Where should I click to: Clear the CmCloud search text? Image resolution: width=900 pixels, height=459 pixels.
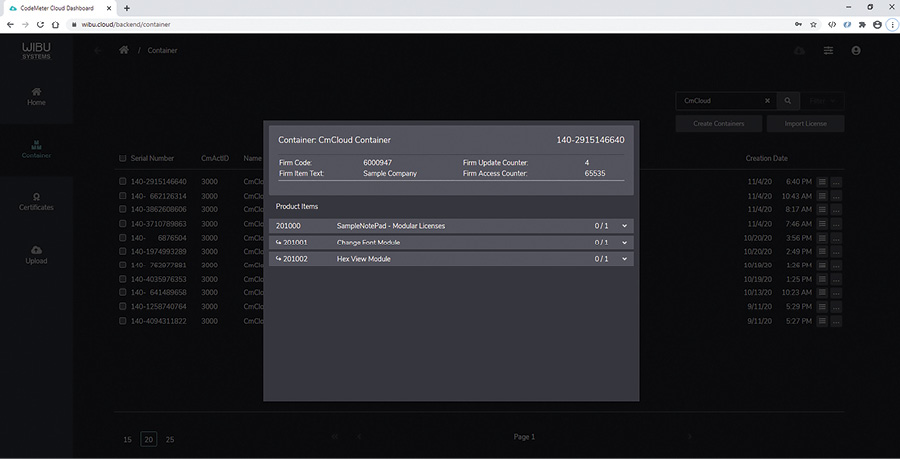[x=767, y=100]
